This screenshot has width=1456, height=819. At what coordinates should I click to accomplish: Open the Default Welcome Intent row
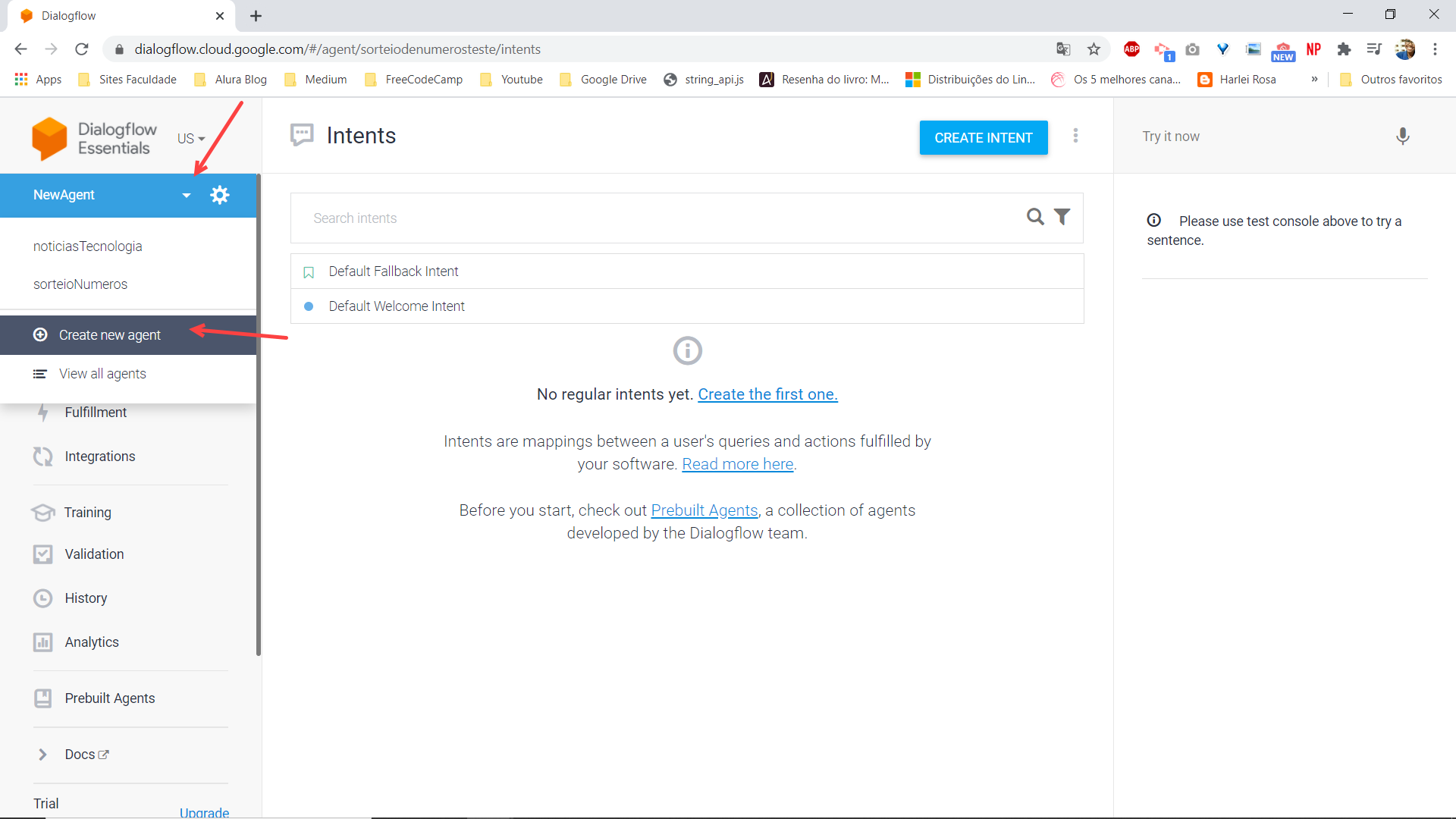(x=687, y=306)
